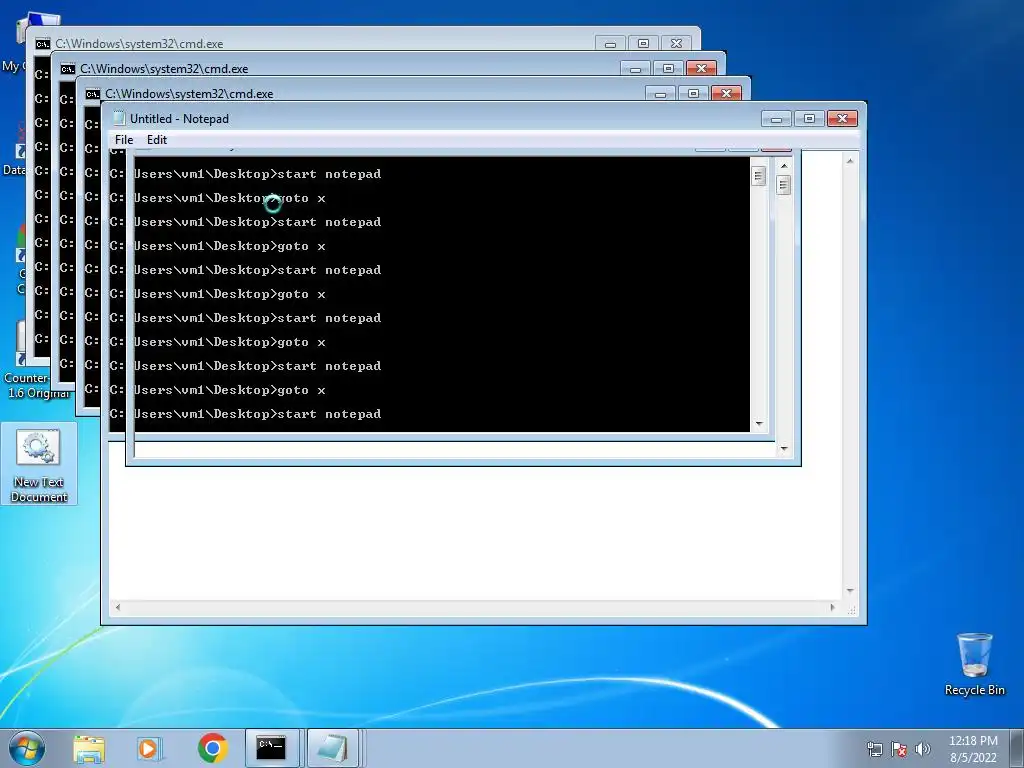Open the Recycle Bin desktop icon
The width and height of the screenshot is (1024, 768).
pos(974,664)
